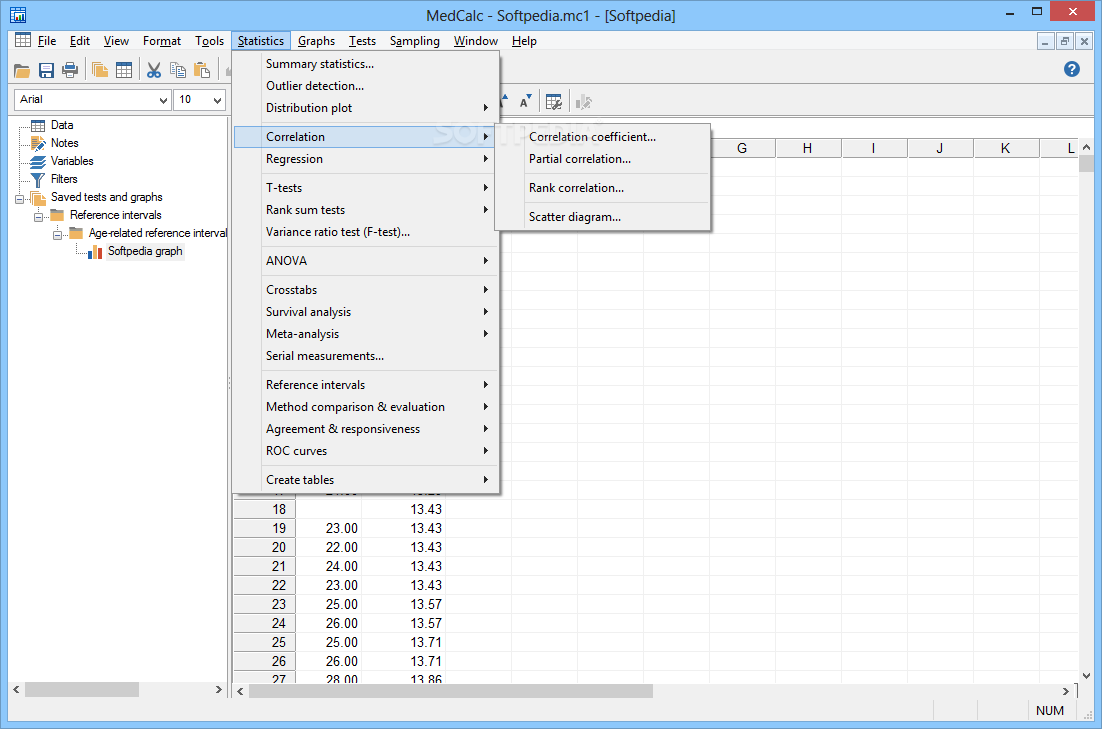Click the Save floppy disk icon
The image size is (1102, 729).
(46, 70)
